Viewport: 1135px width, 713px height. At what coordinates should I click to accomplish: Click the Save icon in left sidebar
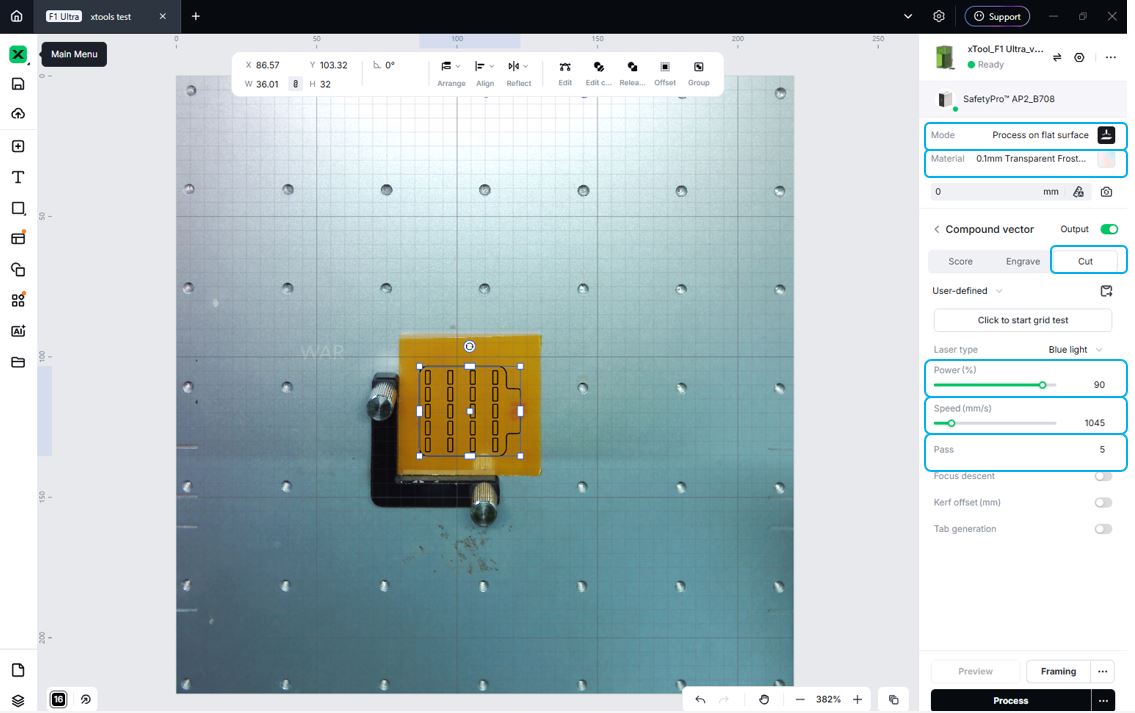(x=18, y=84)
